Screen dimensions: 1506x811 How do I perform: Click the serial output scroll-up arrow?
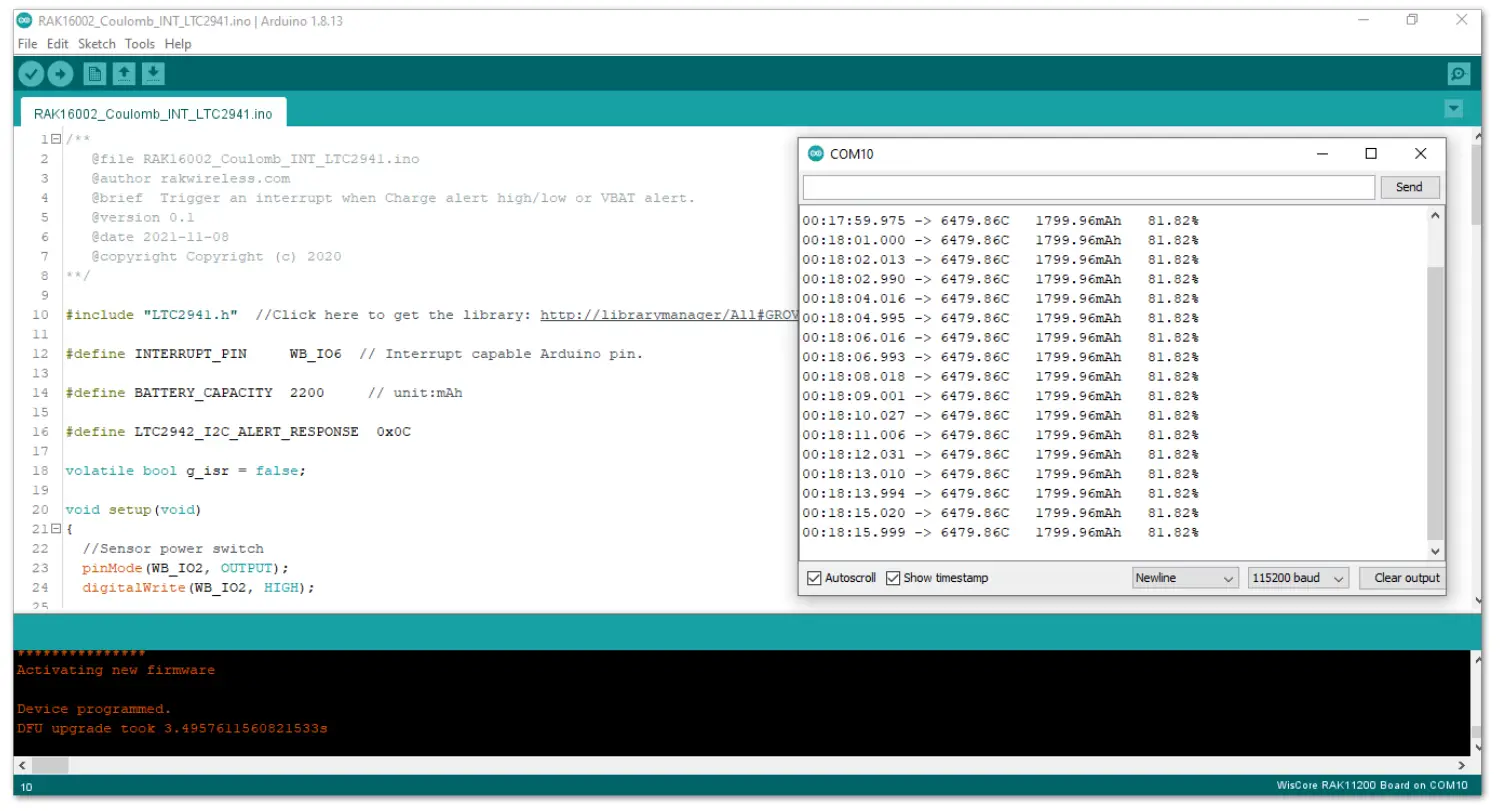(x=1436, y=215)
